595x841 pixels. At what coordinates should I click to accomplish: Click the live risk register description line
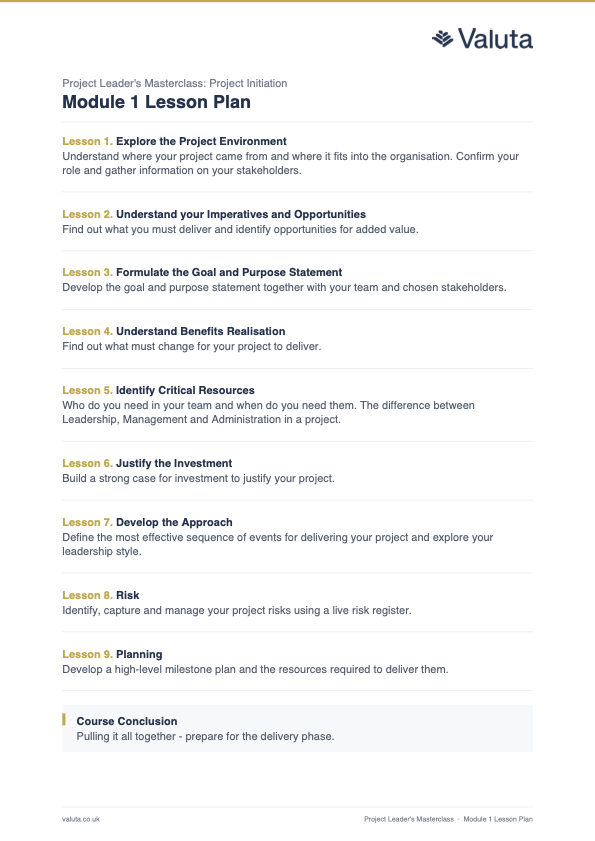[x=237, y=610]
